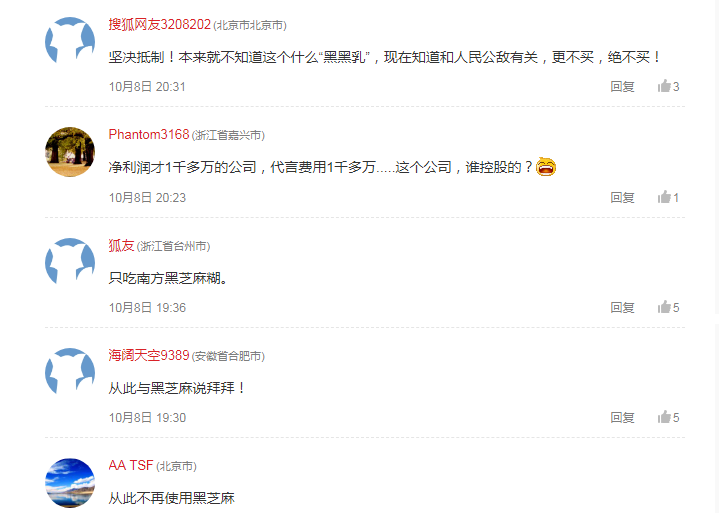The height and width of the screenshot is (513, 719).
Task: Reply to the 19:36 comment
Action: tap(622, 307)
